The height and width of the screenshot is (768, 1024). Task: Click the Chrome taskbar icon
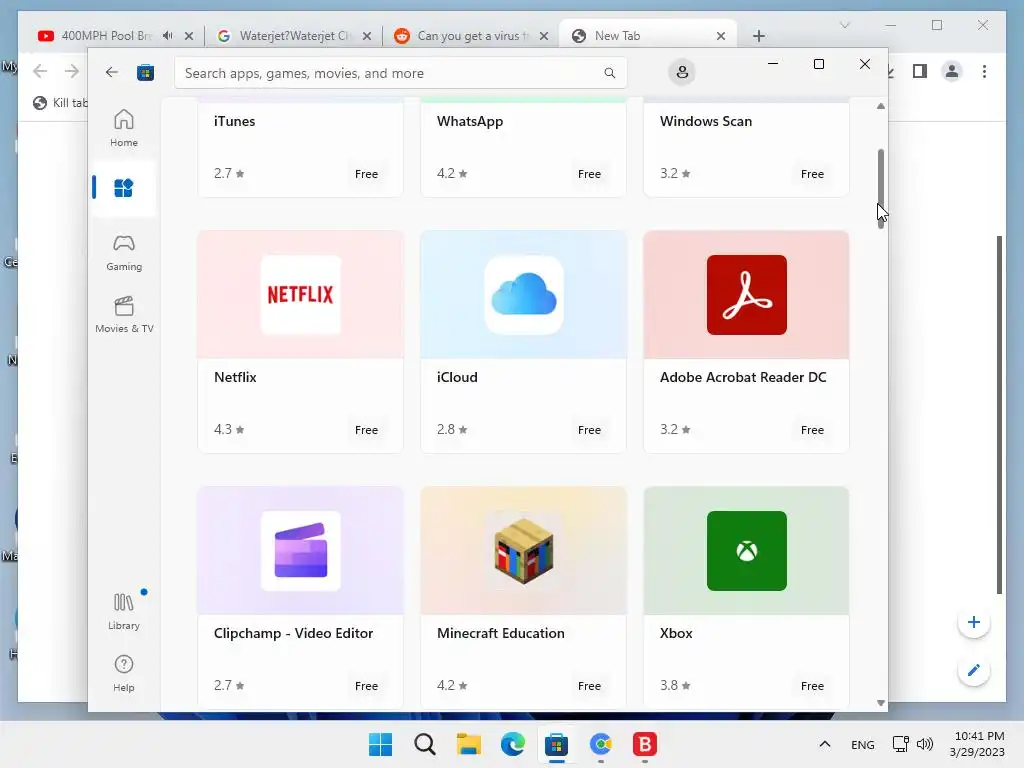tap(601, 744)
